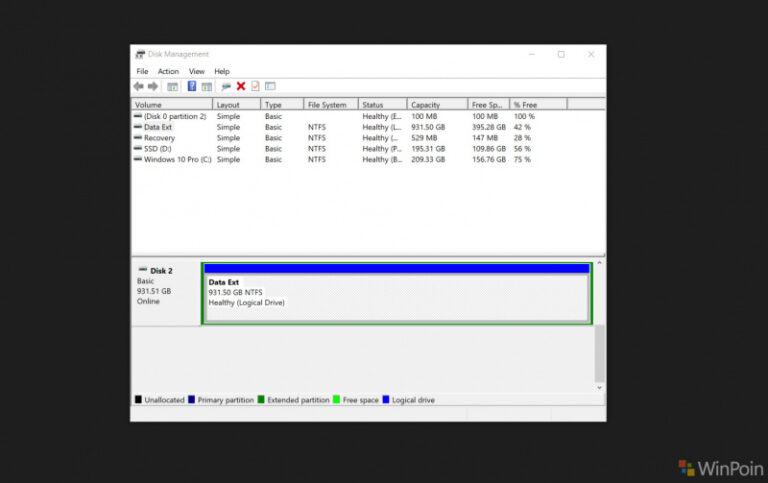Click the last toolbar icon after Properties
This screenshot has width=768, height=483.
pos(270,87)
